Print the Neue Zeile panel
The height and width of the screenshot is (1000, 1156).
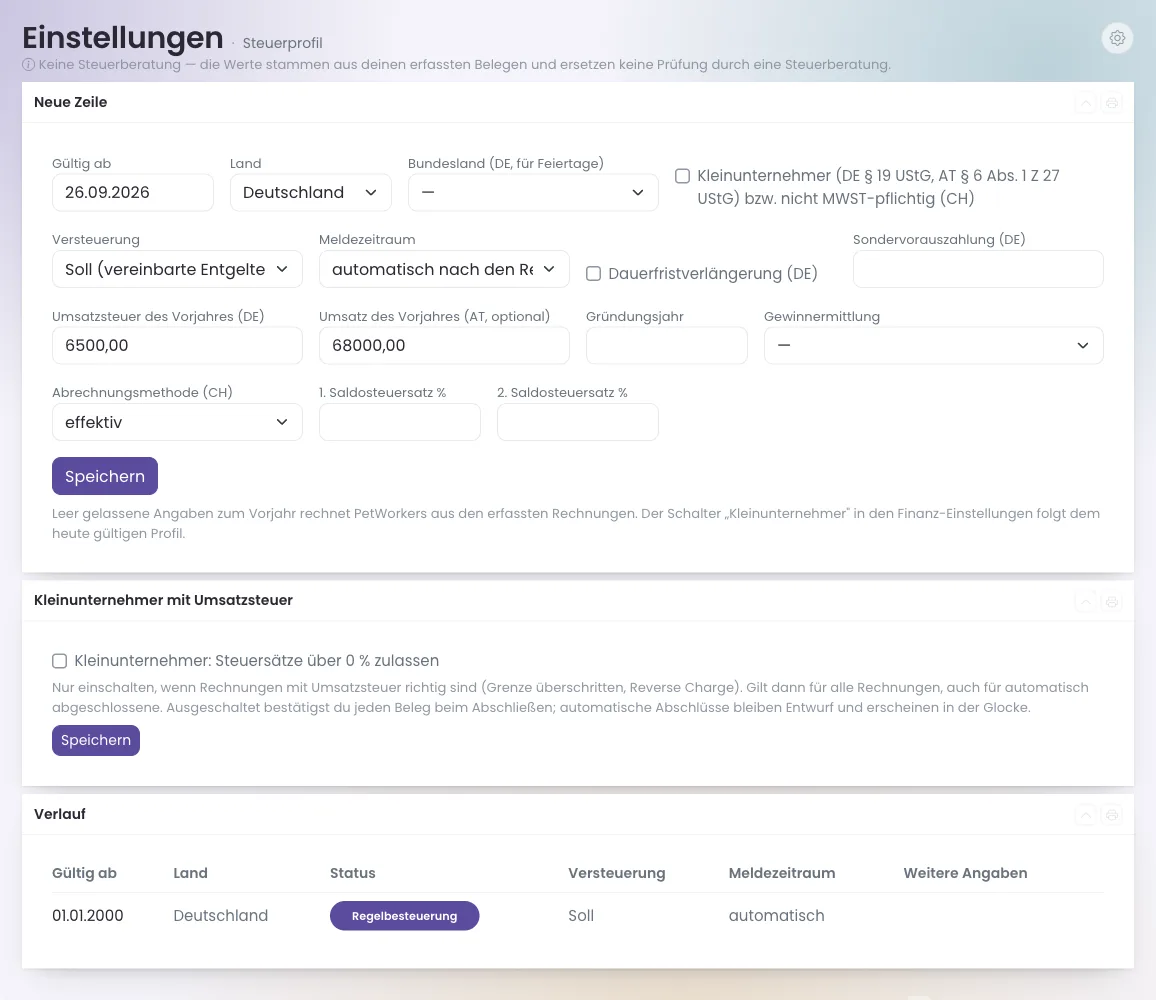point(1112,103)
